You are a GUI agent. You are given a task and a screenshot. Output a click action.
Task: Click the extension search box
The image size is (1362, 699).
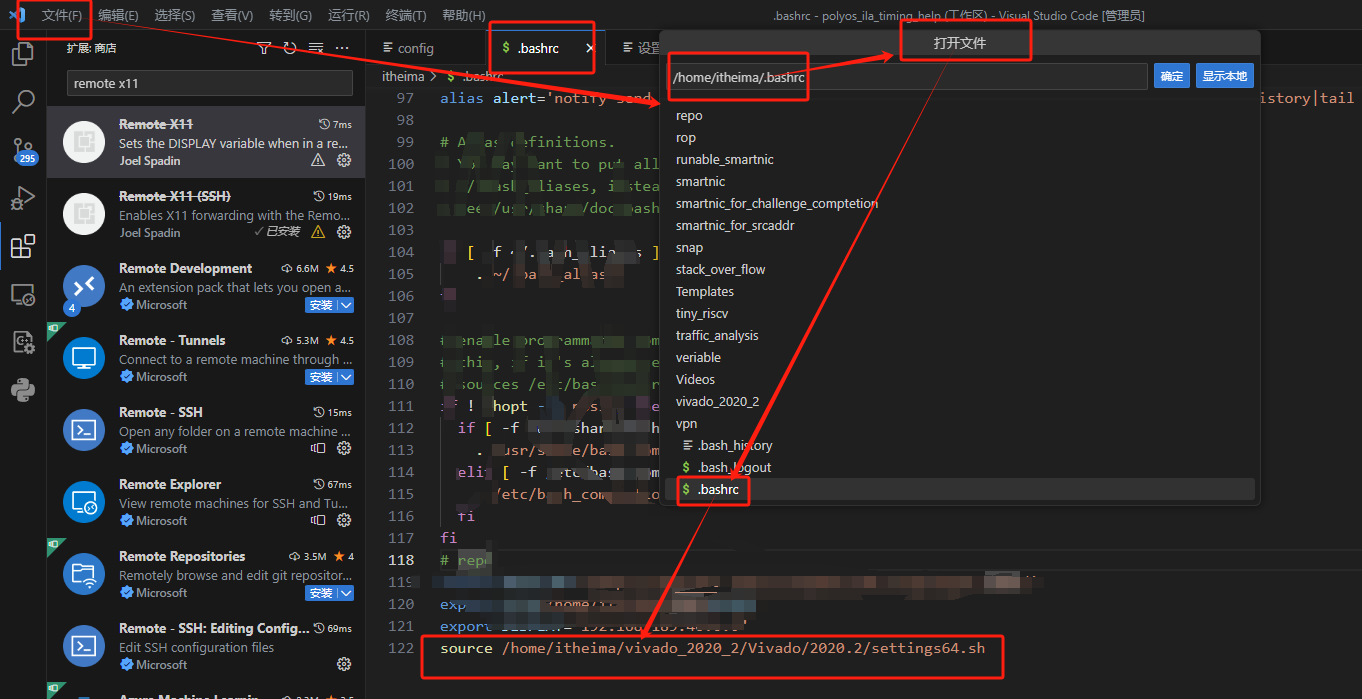point(209,83)
